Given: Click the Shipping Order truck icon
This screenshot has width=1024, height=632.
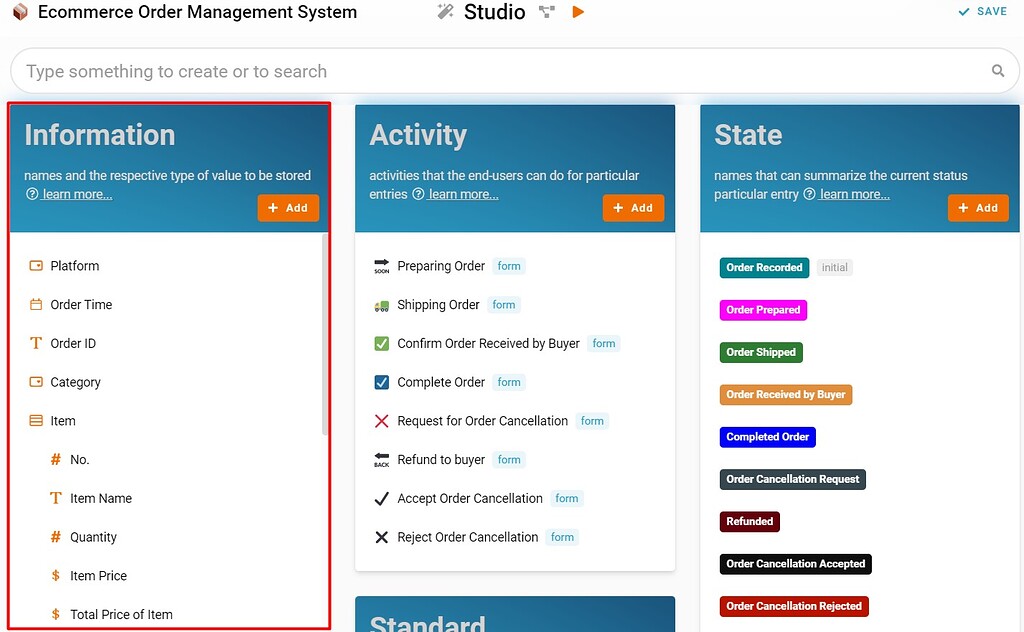Looking at the screenshot, I should 381,305.
